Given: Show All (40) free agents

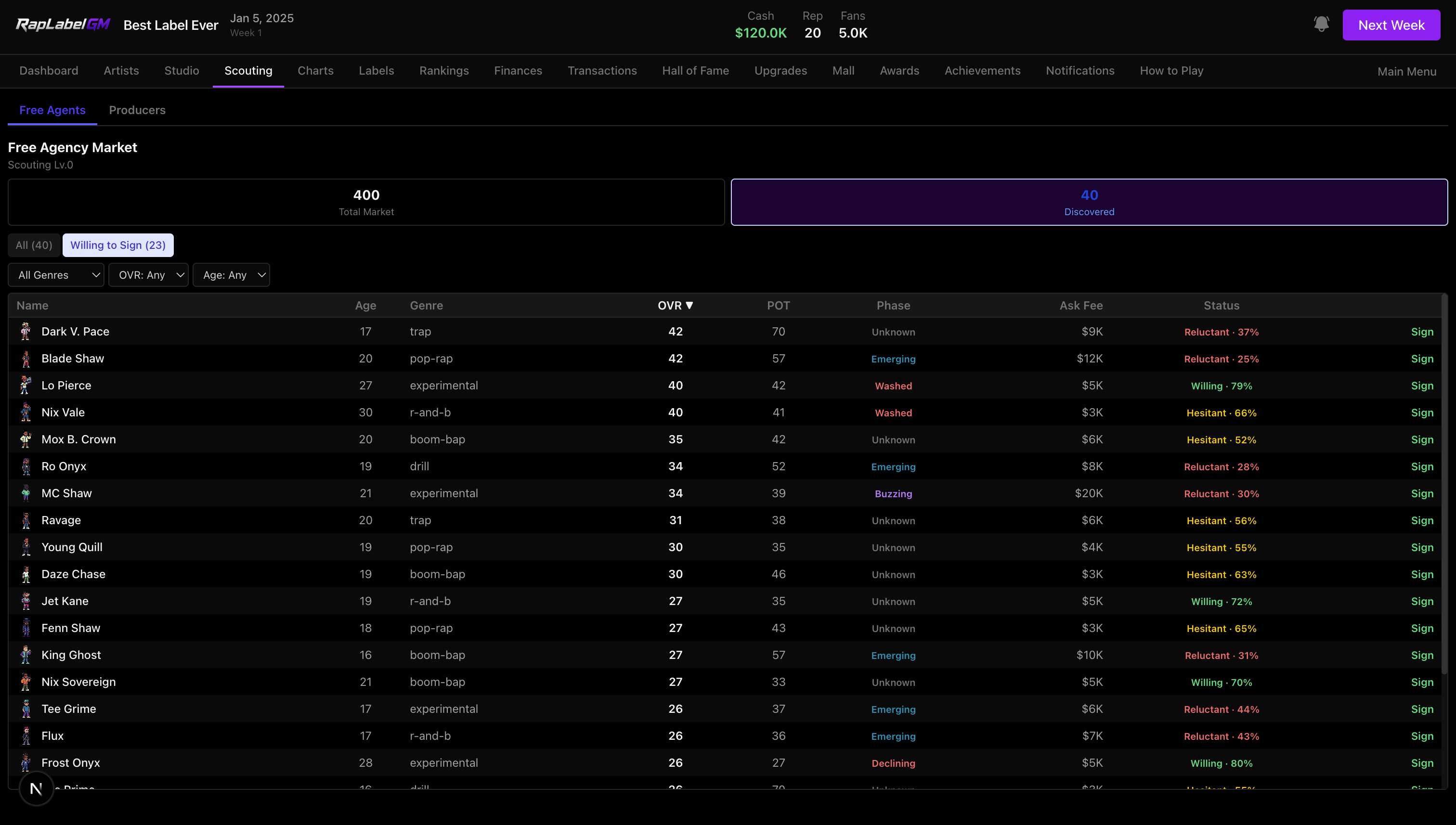Looking at the screenshot, I should point(34,245).
